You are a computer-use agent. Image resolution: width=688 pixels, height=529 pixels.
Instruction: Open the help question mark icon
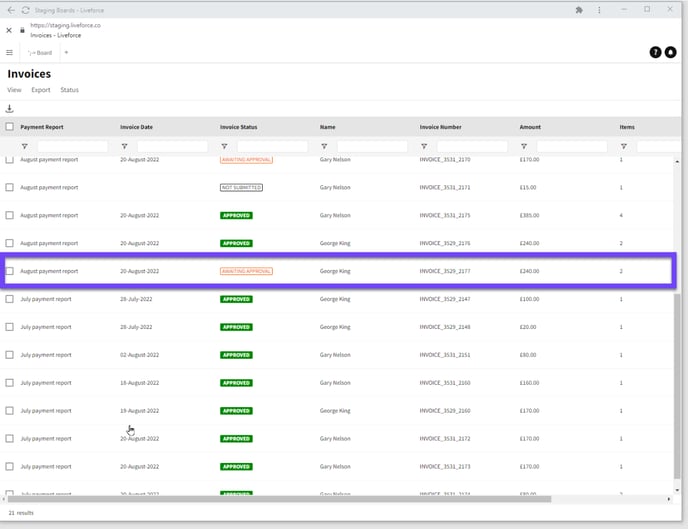coord(655,52)
